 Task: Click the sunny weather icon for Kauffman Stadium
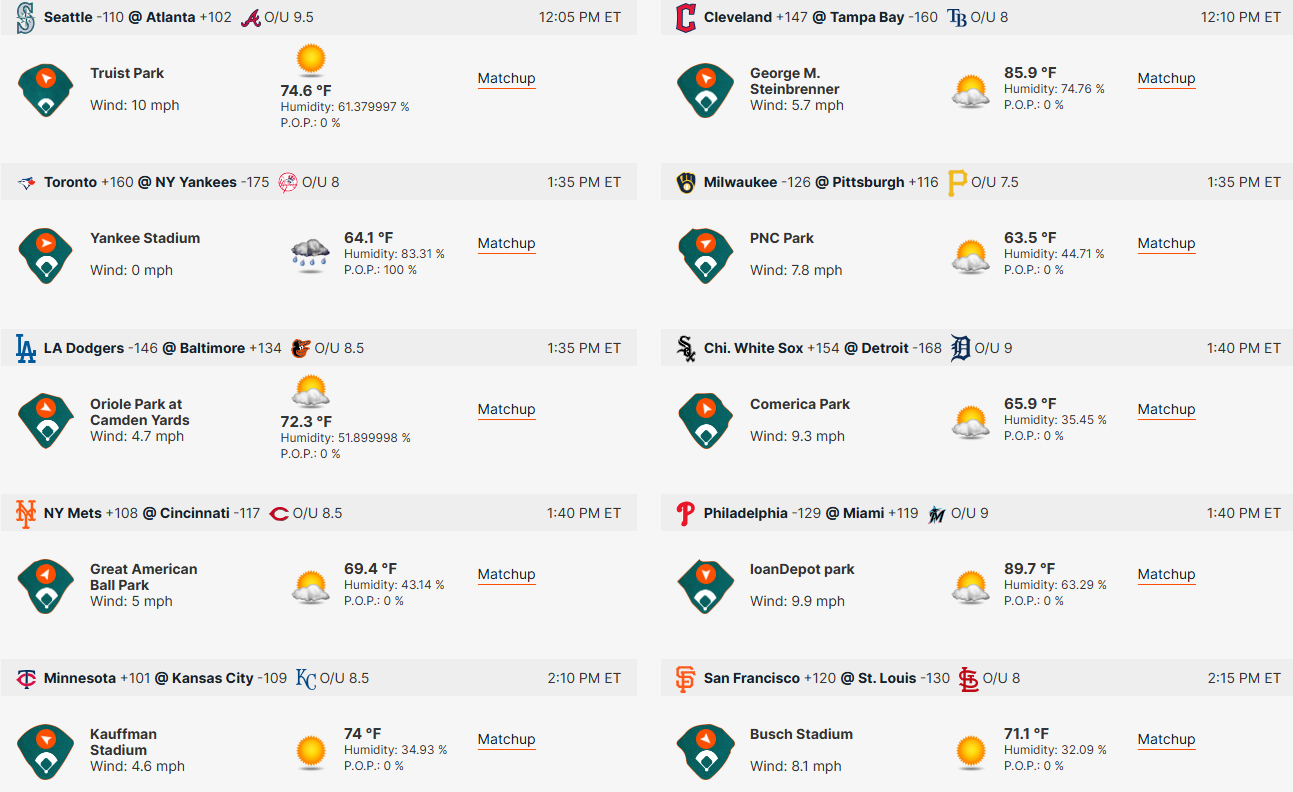pyautogui.click(x=311, y=750)
